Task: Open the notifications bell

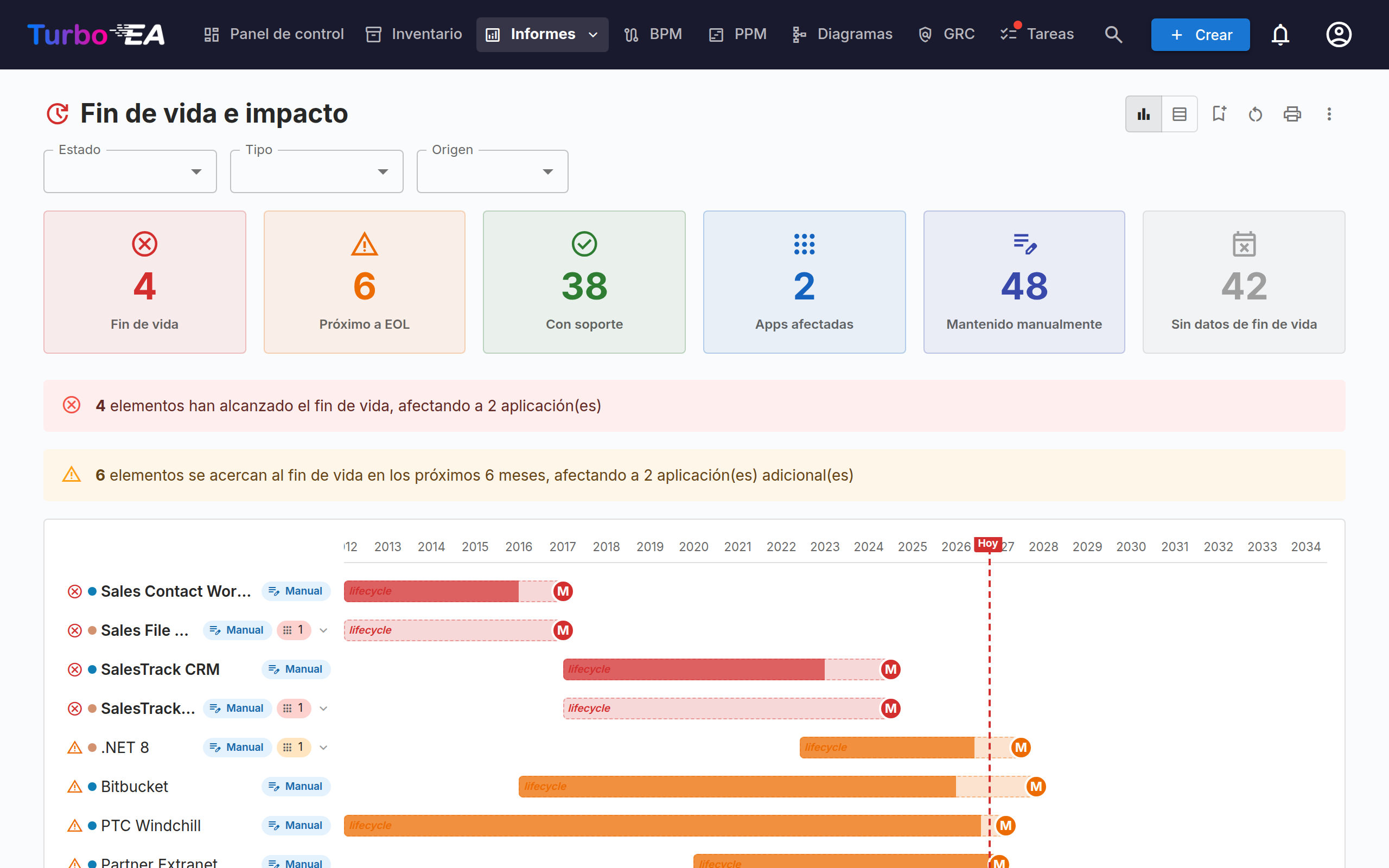Action: 1280,34
